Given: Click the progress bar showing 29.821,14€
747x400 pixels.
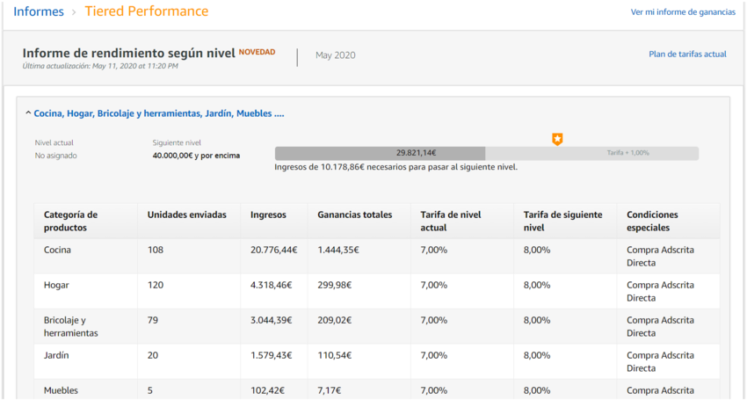Looking at the screenshot, I should (380, 153).
